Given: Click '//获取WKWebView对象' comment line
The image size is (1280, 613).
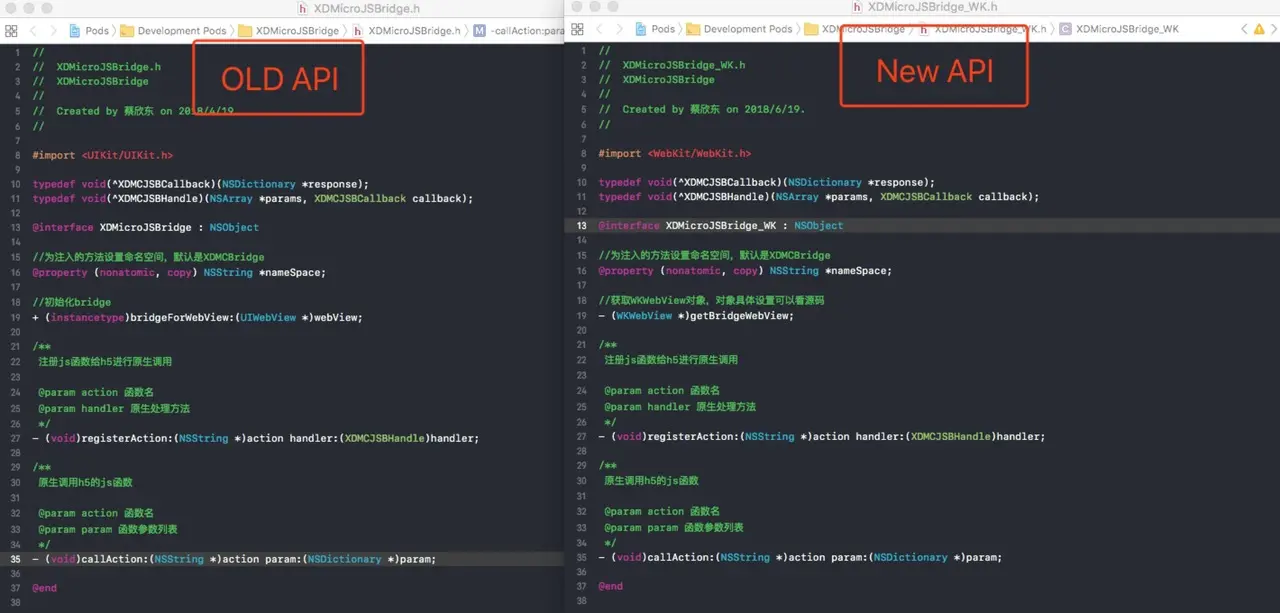Looking at the screenshot, I should point(711,300).
